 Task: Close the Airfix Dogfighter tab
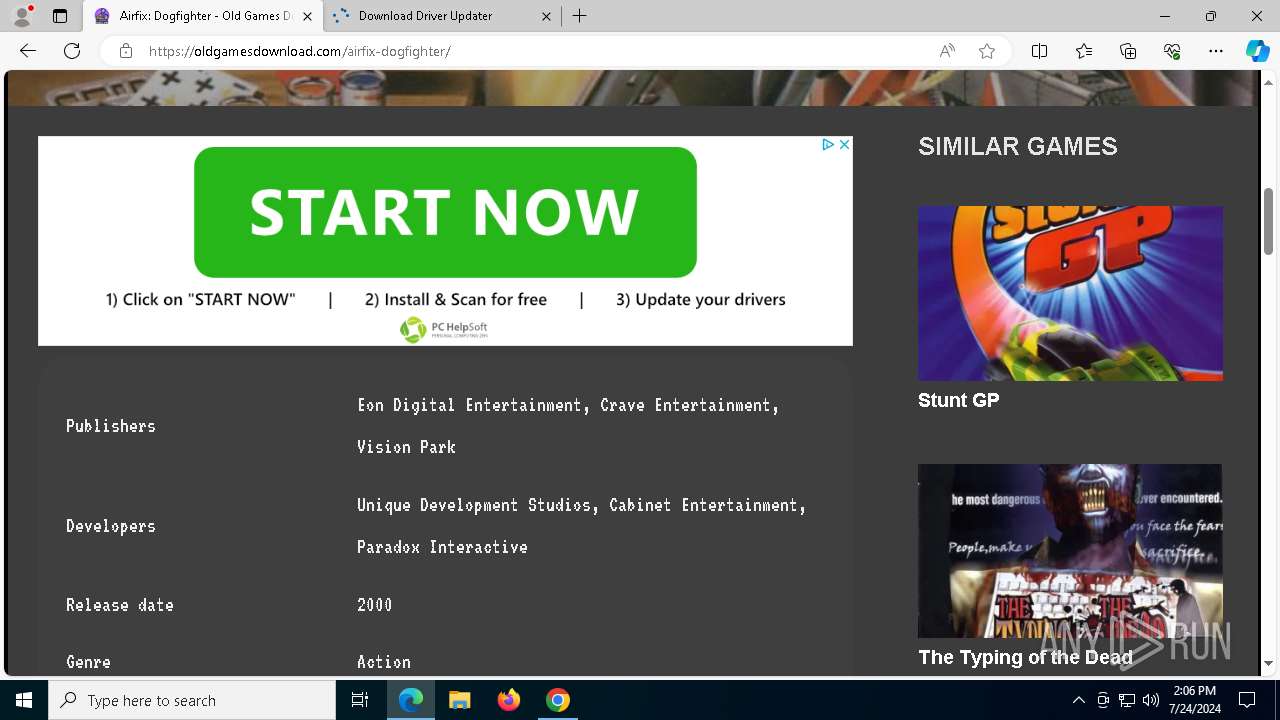point(307,16)
